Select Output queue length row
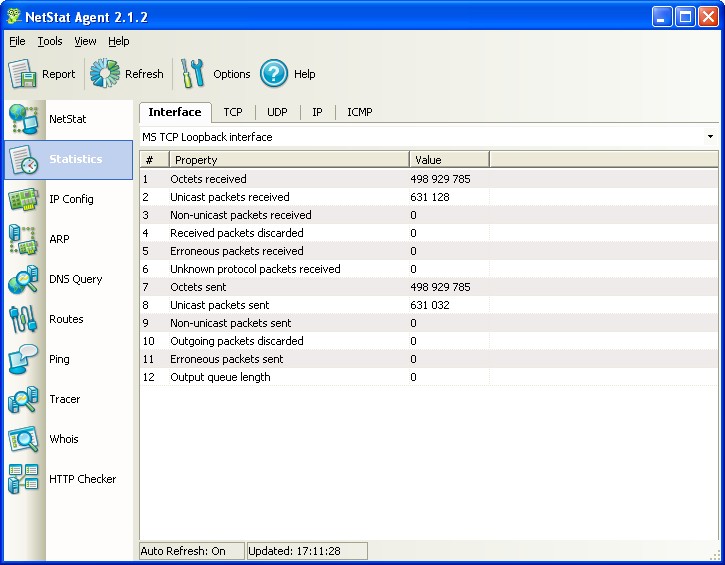 429,377
